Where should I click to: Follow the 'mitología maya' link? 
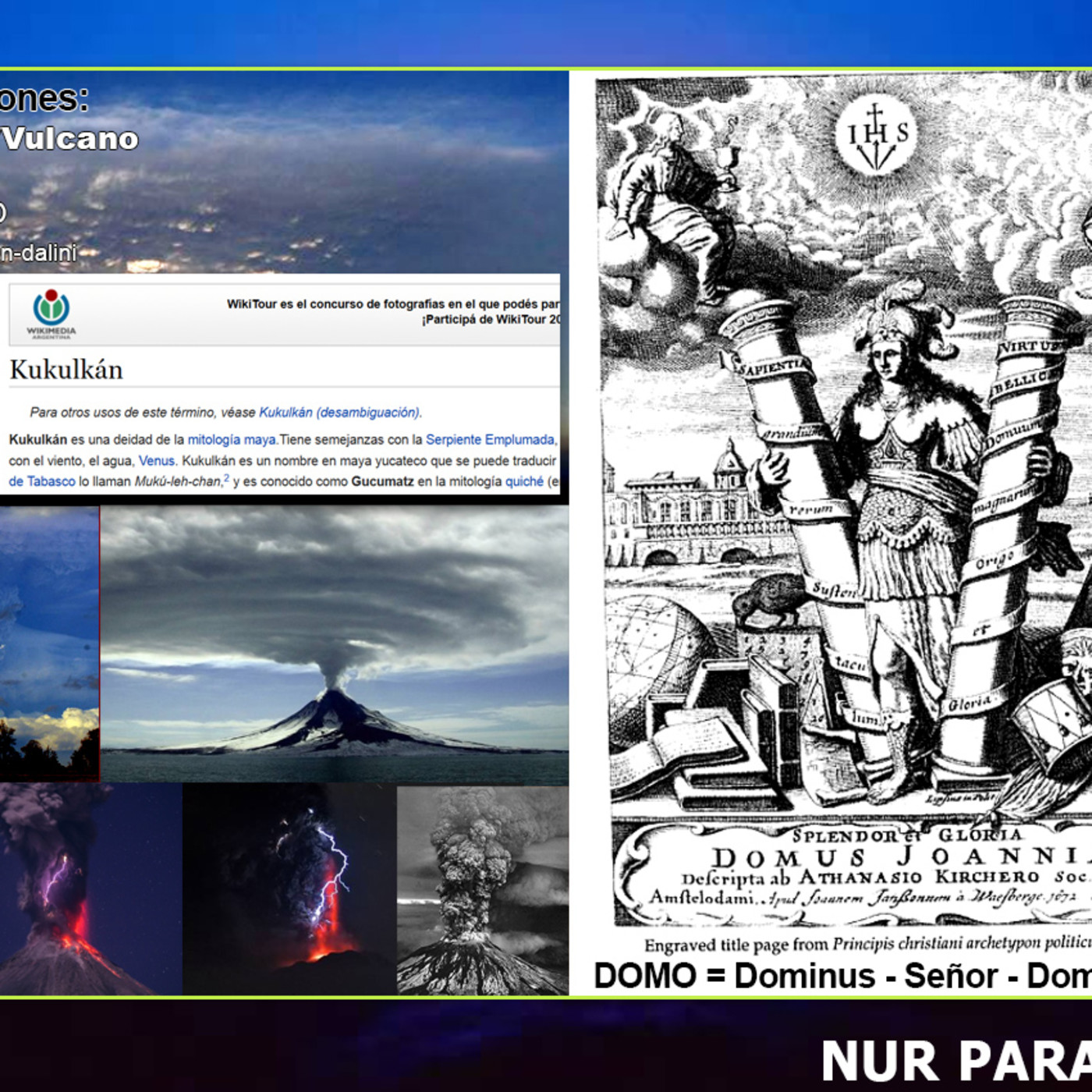[x=232, y=440]
